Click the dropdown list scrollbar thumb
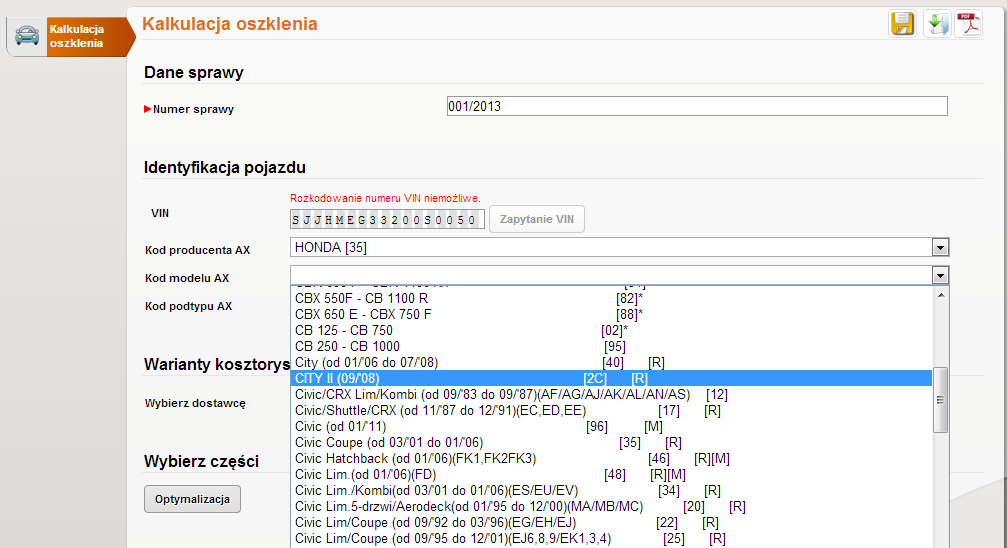The image size is (1007, 548). pos(941,400)
